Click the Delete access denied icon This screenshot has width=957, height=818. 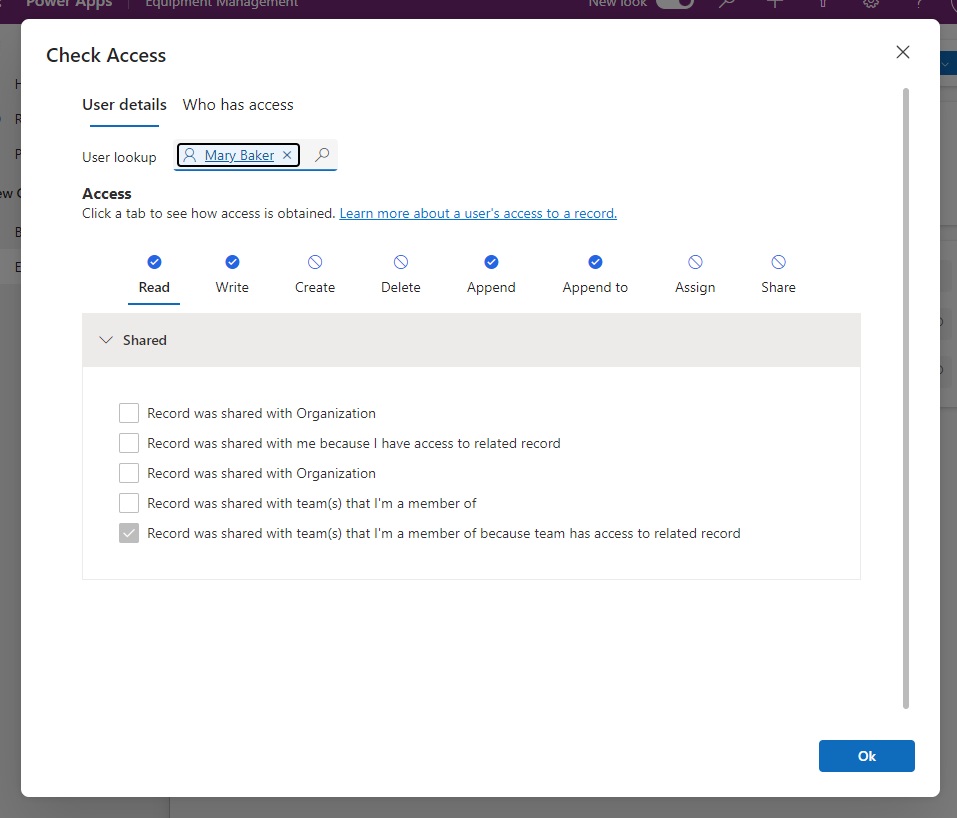coord(400,262)
